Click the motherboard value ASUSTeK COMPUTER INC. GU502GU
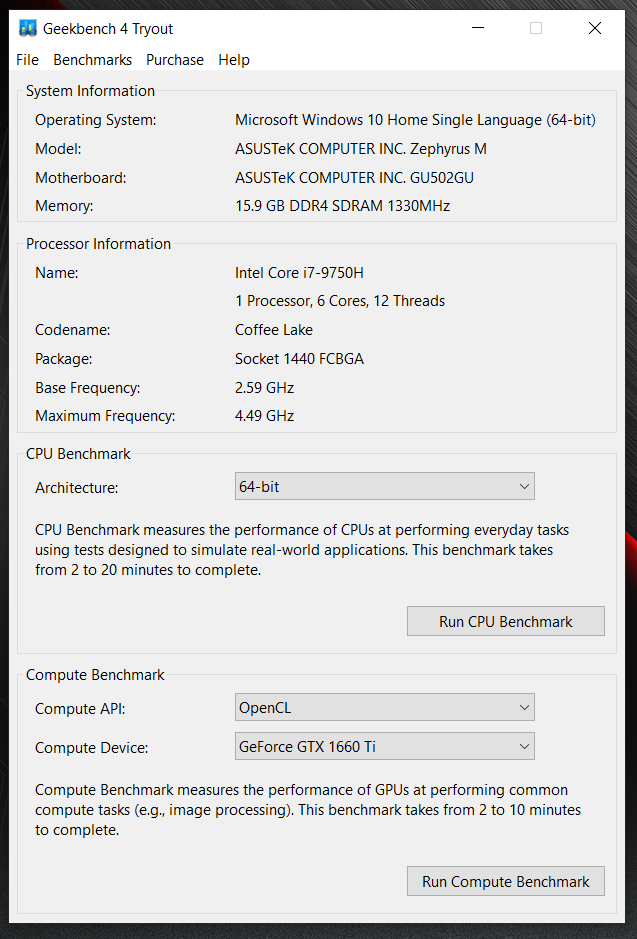The image size is (637, 939). pyautogui.click(x=354, y=178)
